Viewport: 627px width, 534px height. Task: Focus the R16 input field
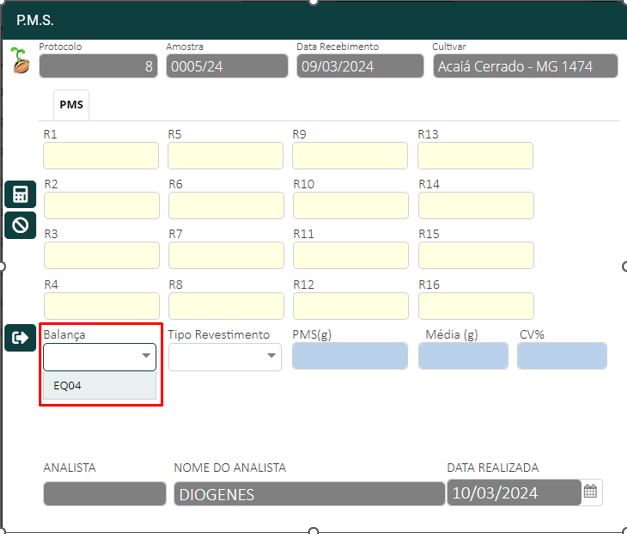(x=475, y=306)
